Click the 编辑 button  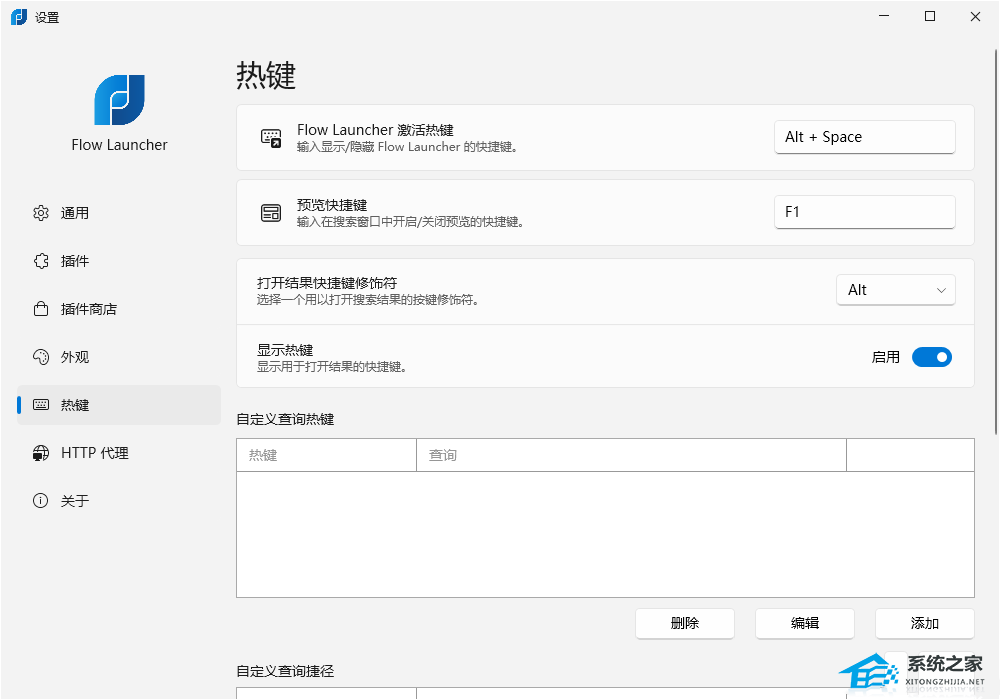click(805, 623)
